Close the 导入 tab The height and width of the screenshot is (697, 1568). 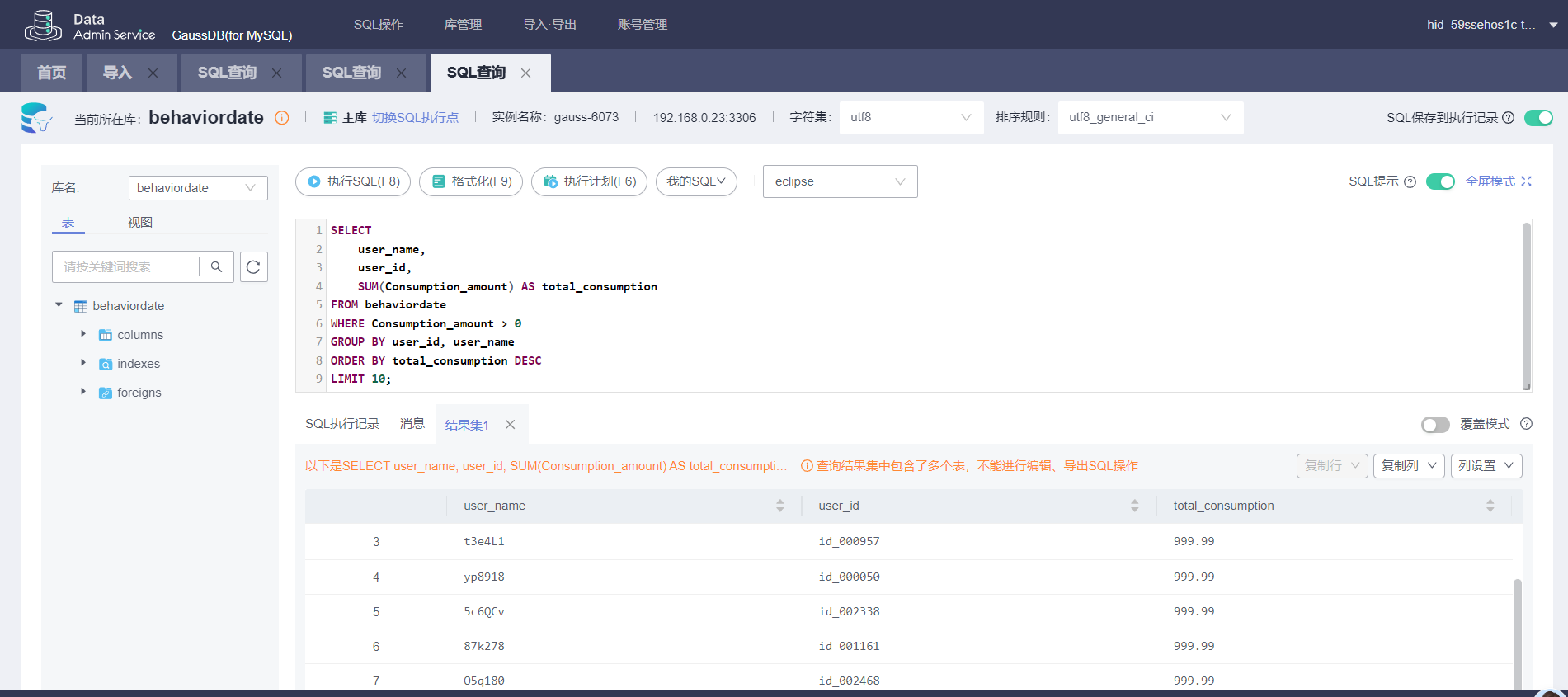(153, 73)
